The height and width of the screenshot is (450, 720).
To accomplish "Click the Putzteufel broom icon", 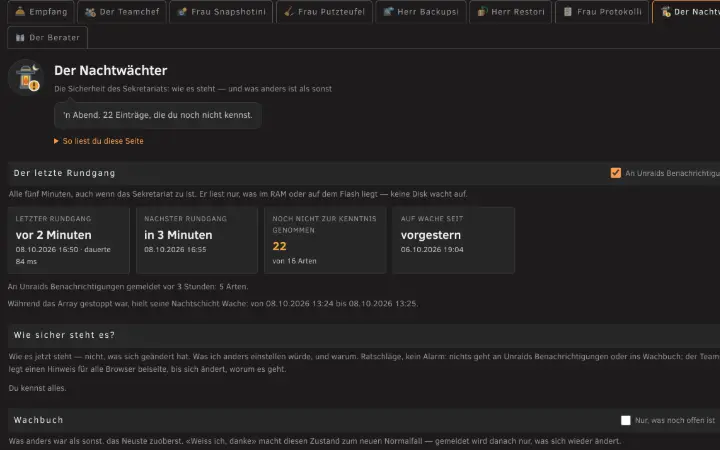I will click(x=288, y=11).
